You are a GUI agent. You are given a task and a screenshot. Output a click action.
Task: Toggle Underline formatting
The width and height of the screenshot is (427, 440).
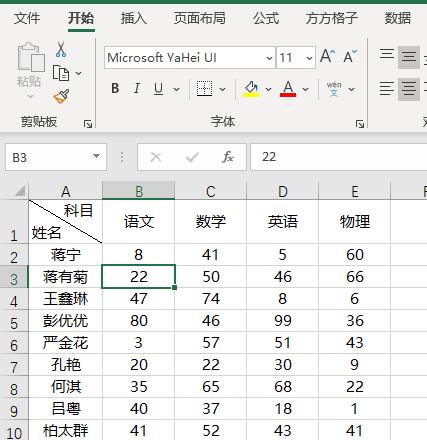coord(159,89)
